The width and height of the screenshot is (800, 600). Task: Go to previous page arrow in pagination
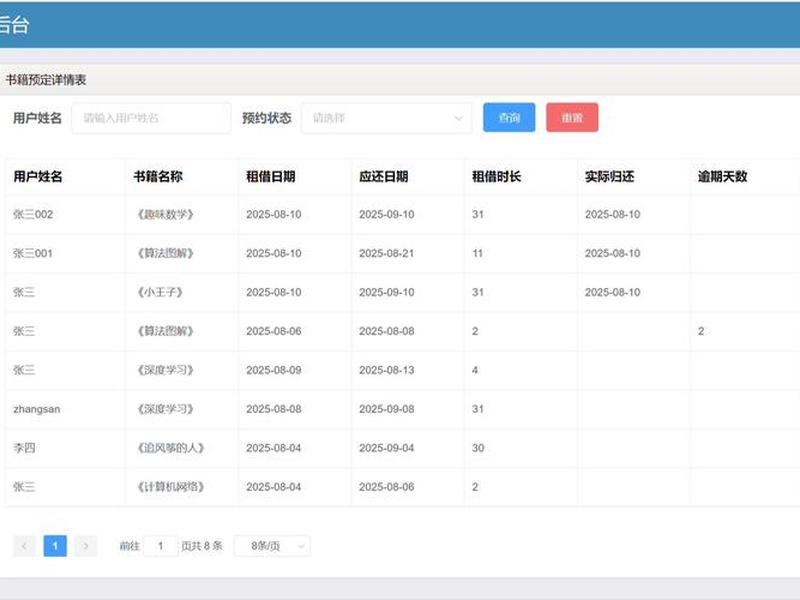pyautogui.click(x=24, y=546)
